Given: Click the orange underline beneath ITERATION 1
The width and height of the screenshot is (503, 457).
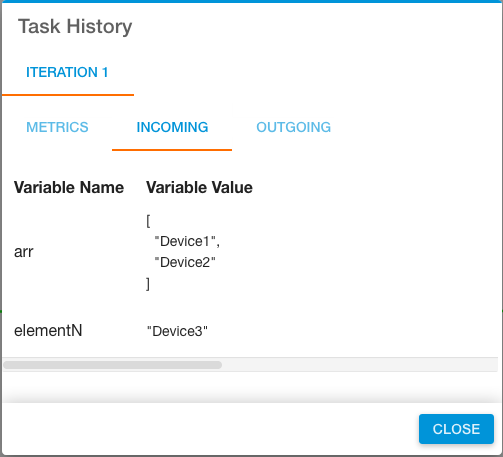Looking at the screenshot, I should coord(68,95).
